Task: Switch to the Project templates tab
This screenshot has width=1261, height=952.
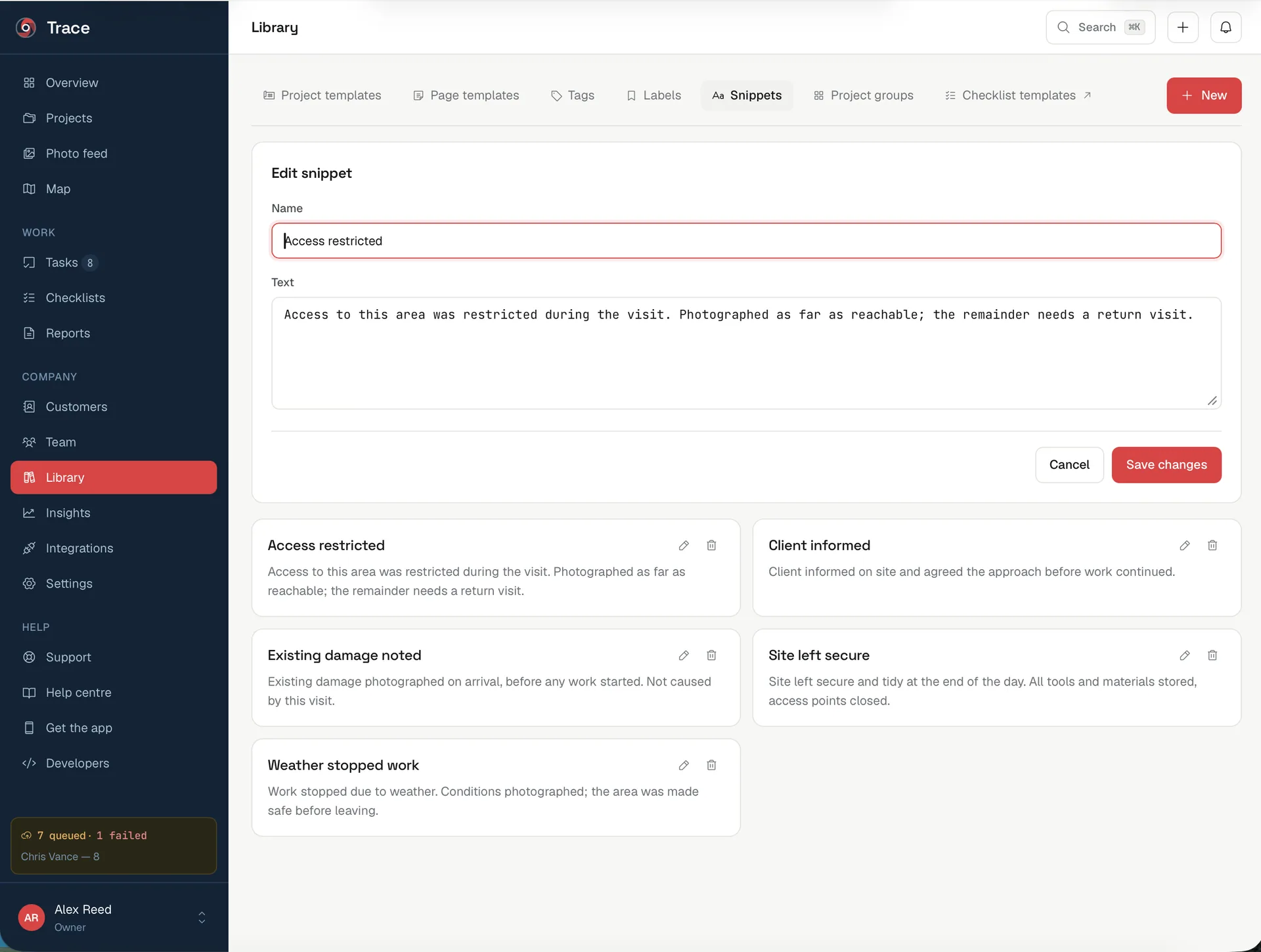Action: coord(322,96)
